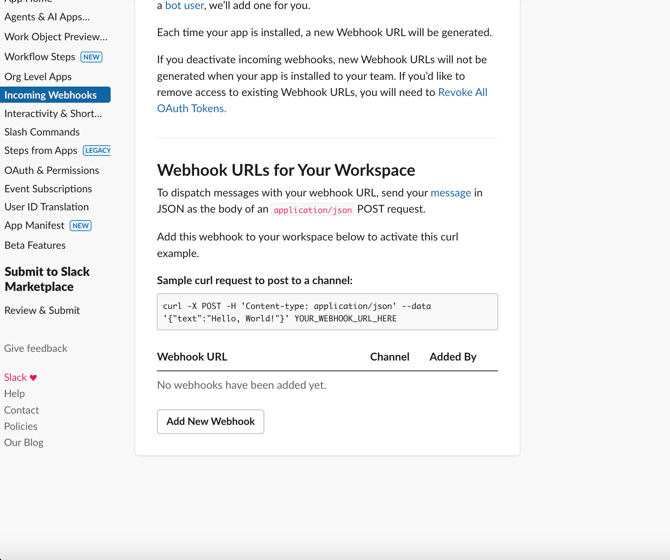Image resolution: width=670 pixels, height=560 pixels.
Task: Click the Slack heart icon link
Action: [x=21, y=377]
